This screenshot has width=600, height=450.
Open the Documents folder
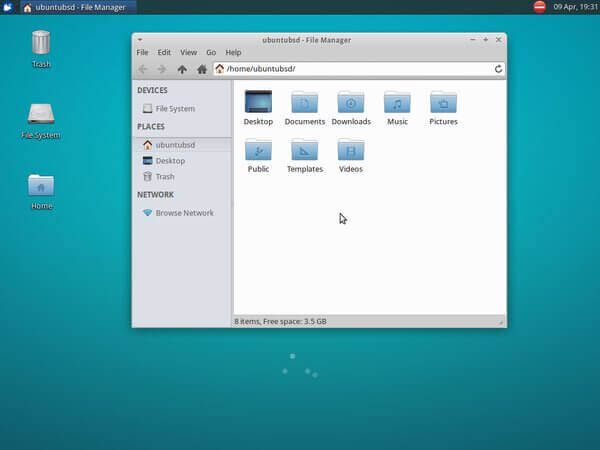point(304,103)
